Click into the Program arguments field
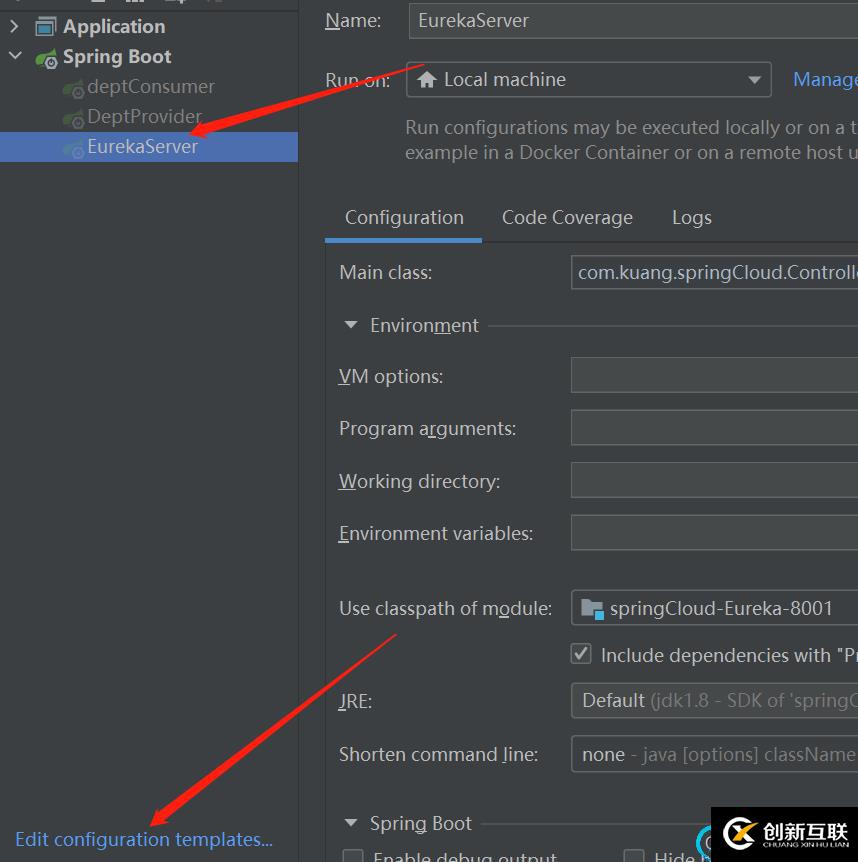Screen dimensions: 858x862 (715, 427)
